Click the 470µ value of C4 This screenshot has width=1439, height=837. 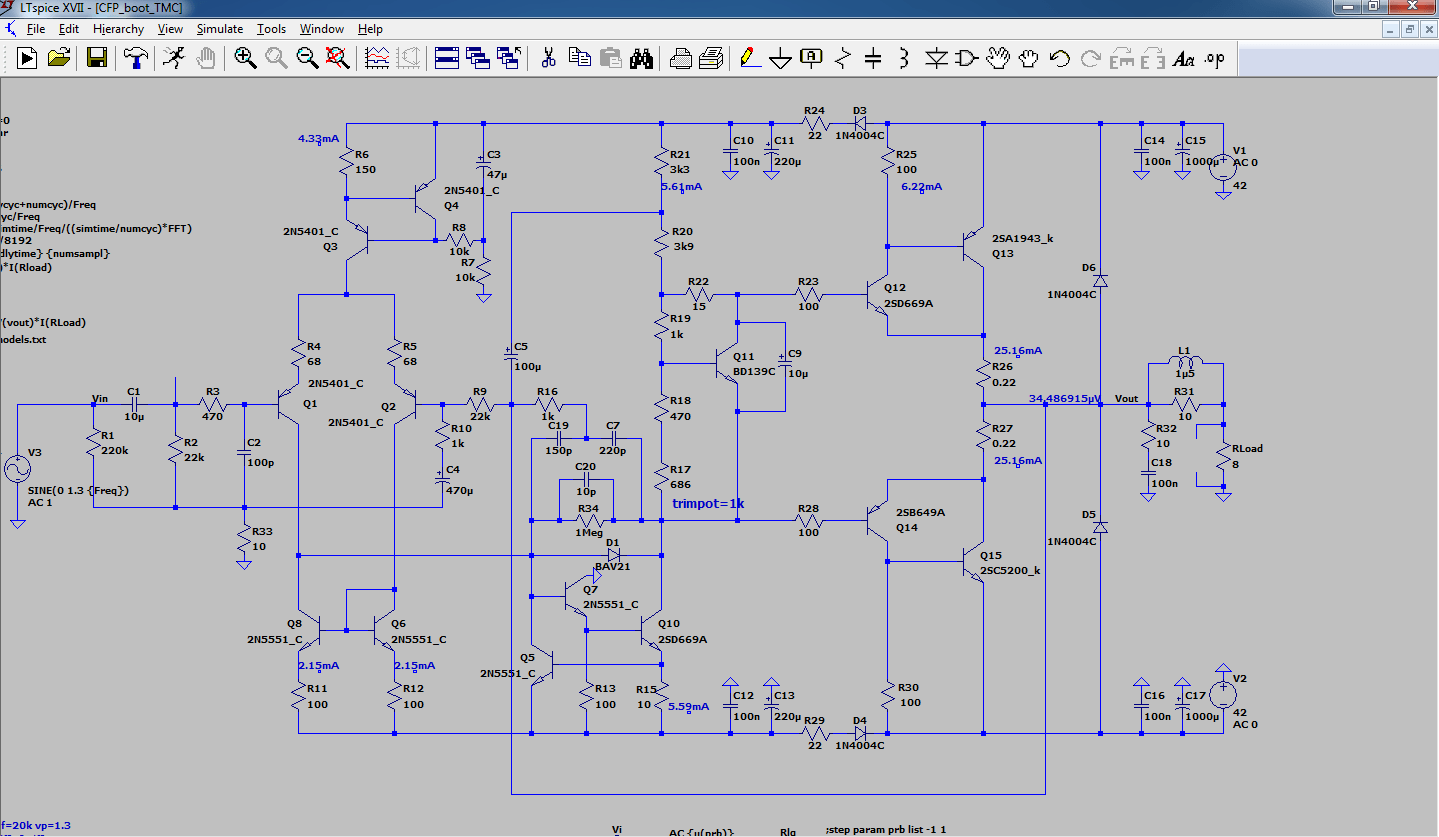tap(459, 490)
